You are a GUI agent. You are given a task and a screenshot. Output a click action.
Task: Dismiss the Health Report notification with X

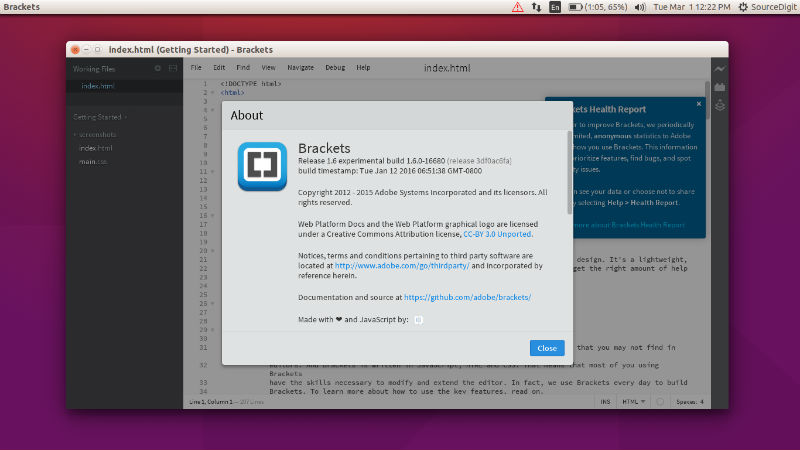point(698,104)
